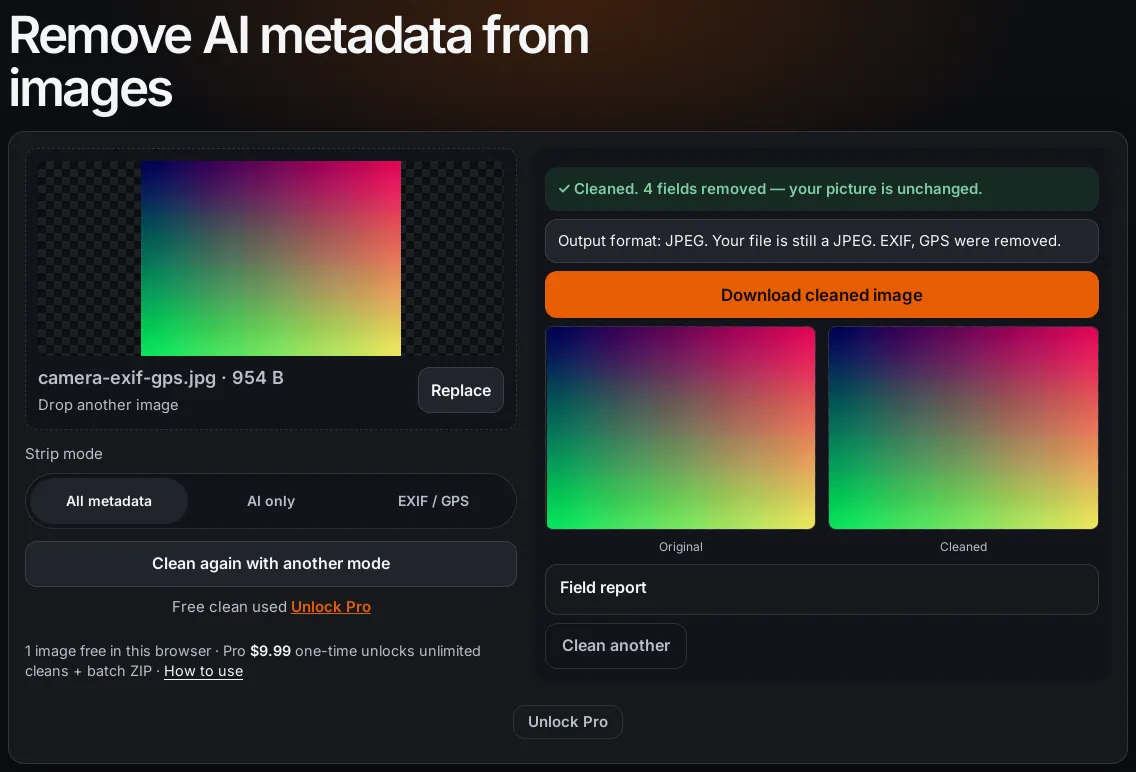Click the Remove AI metadata from images heading
The width and height of the screenshot is (1136, 772).
pyautogui.click(x=298, y=62)
